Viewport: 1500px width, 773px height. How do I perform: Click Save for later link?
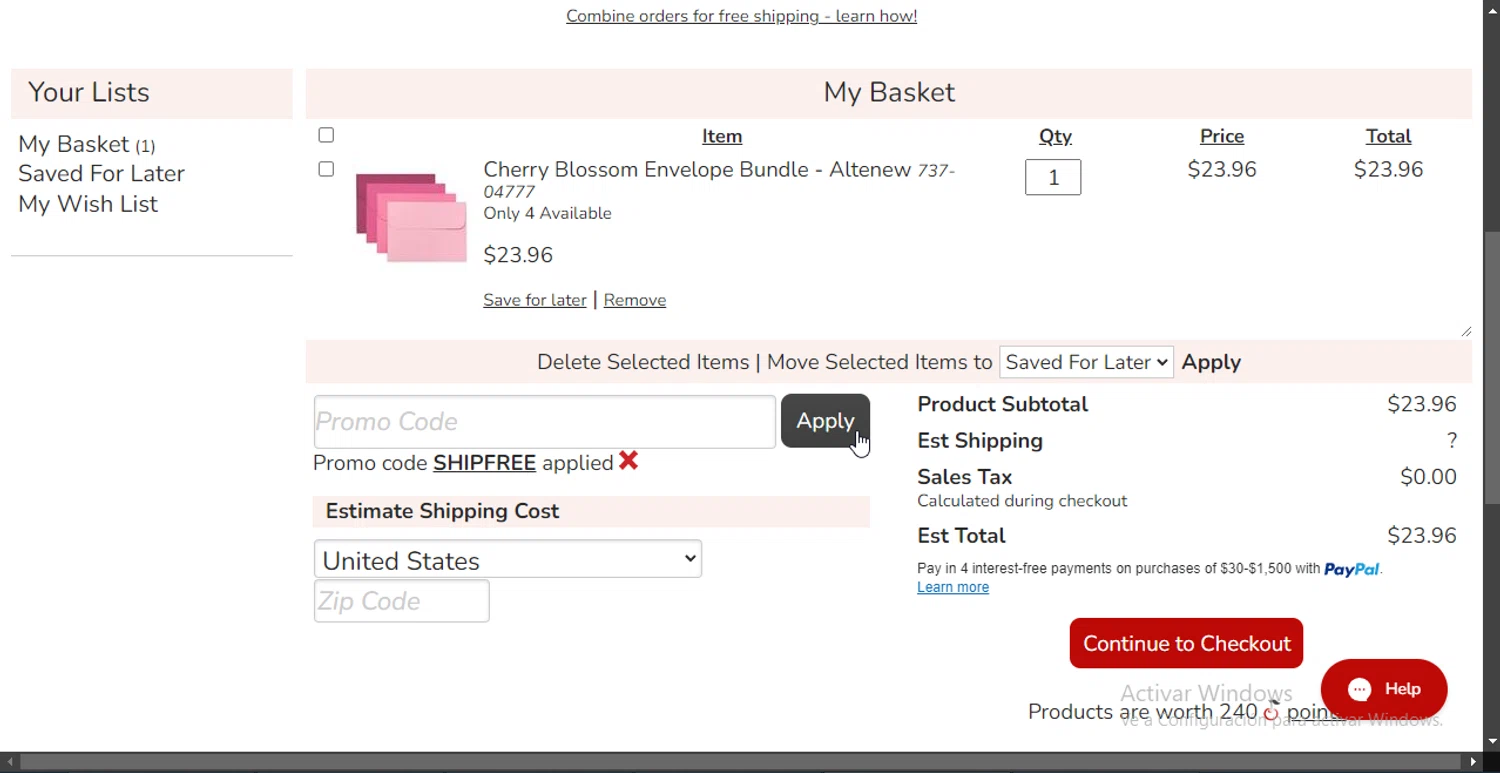[535, 300]
